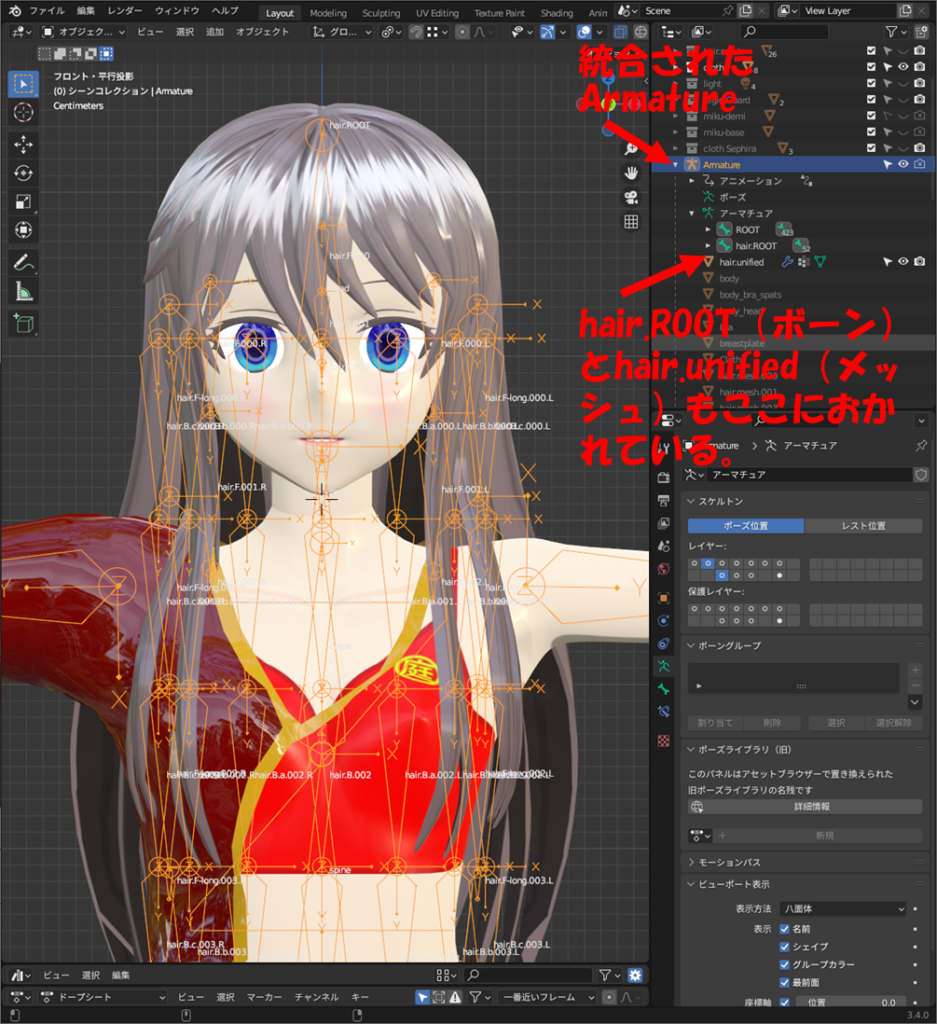Viewport: 937px width, 1024px height.
Task: Uncheck the light collection checkbox
Action: [x=870, y=83]
